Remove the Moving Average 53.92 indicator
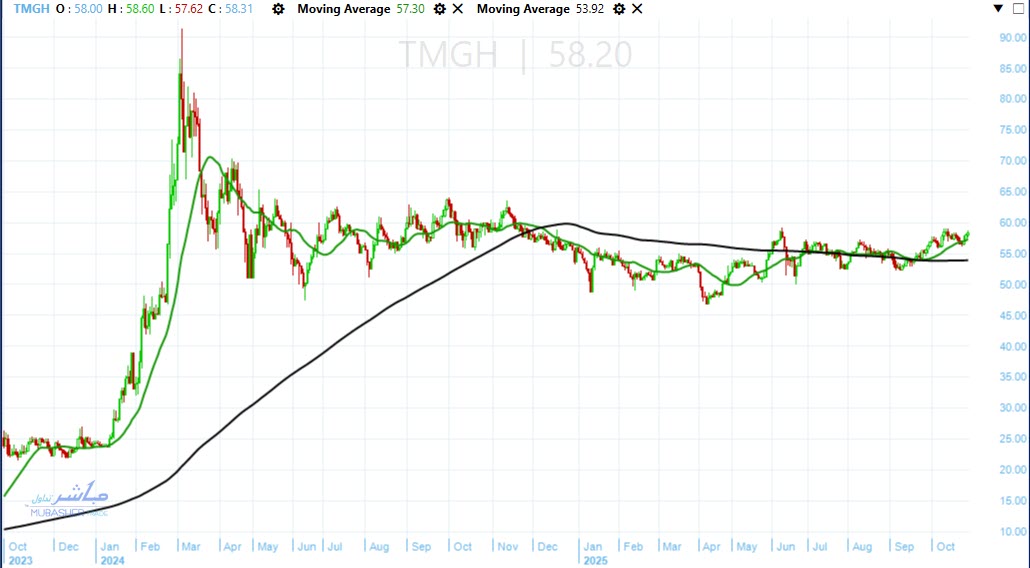Screen dimensions: 1030x568 click(638, 9)
